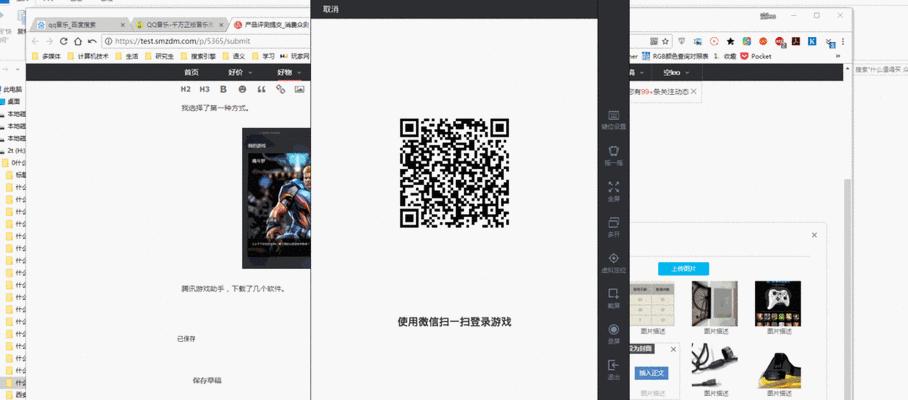The image size is (908, 400).
Task: Reload the browser page
Action: pos(64,41)
